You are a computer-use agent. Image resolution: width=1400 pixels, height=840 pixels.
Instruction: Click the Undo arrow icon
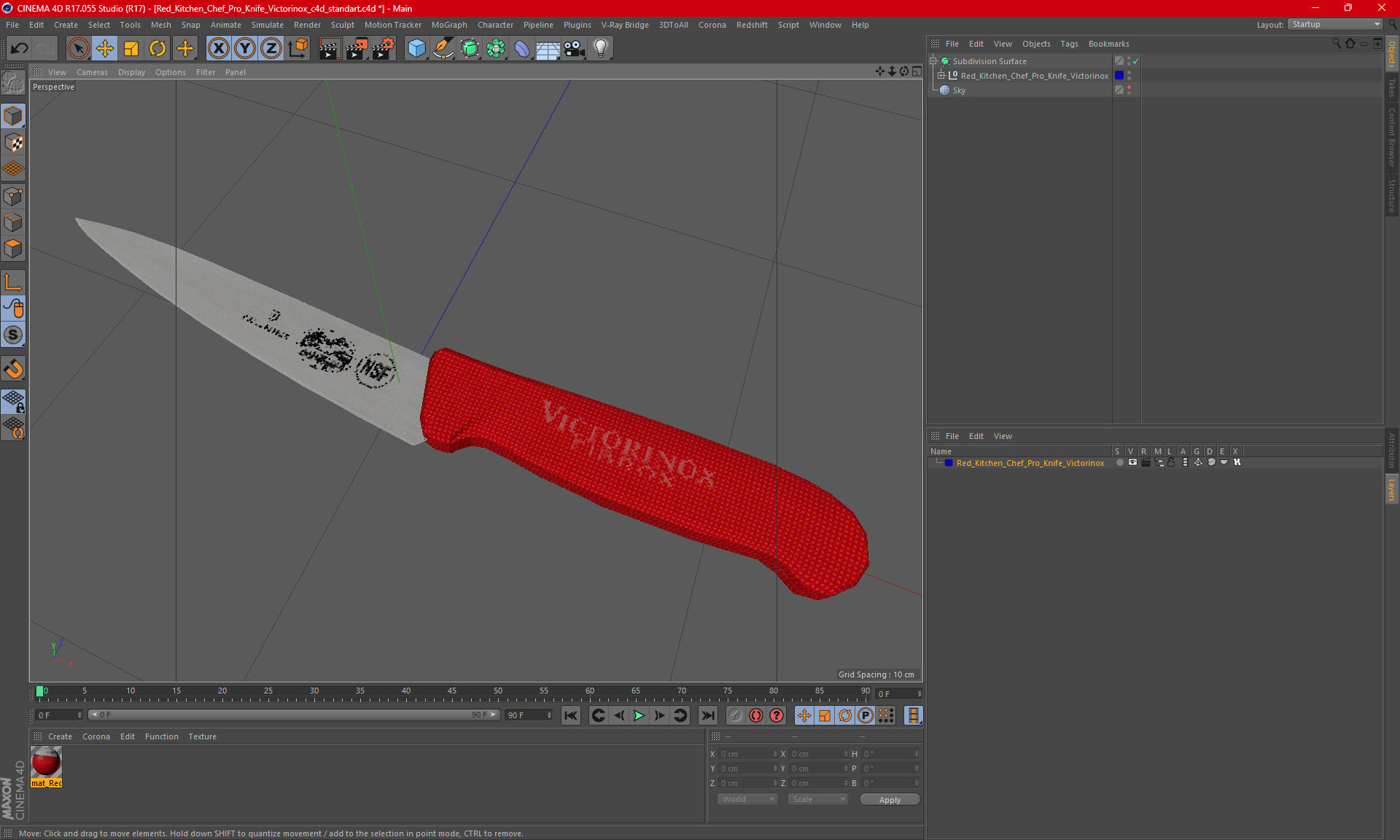point(20,49)
